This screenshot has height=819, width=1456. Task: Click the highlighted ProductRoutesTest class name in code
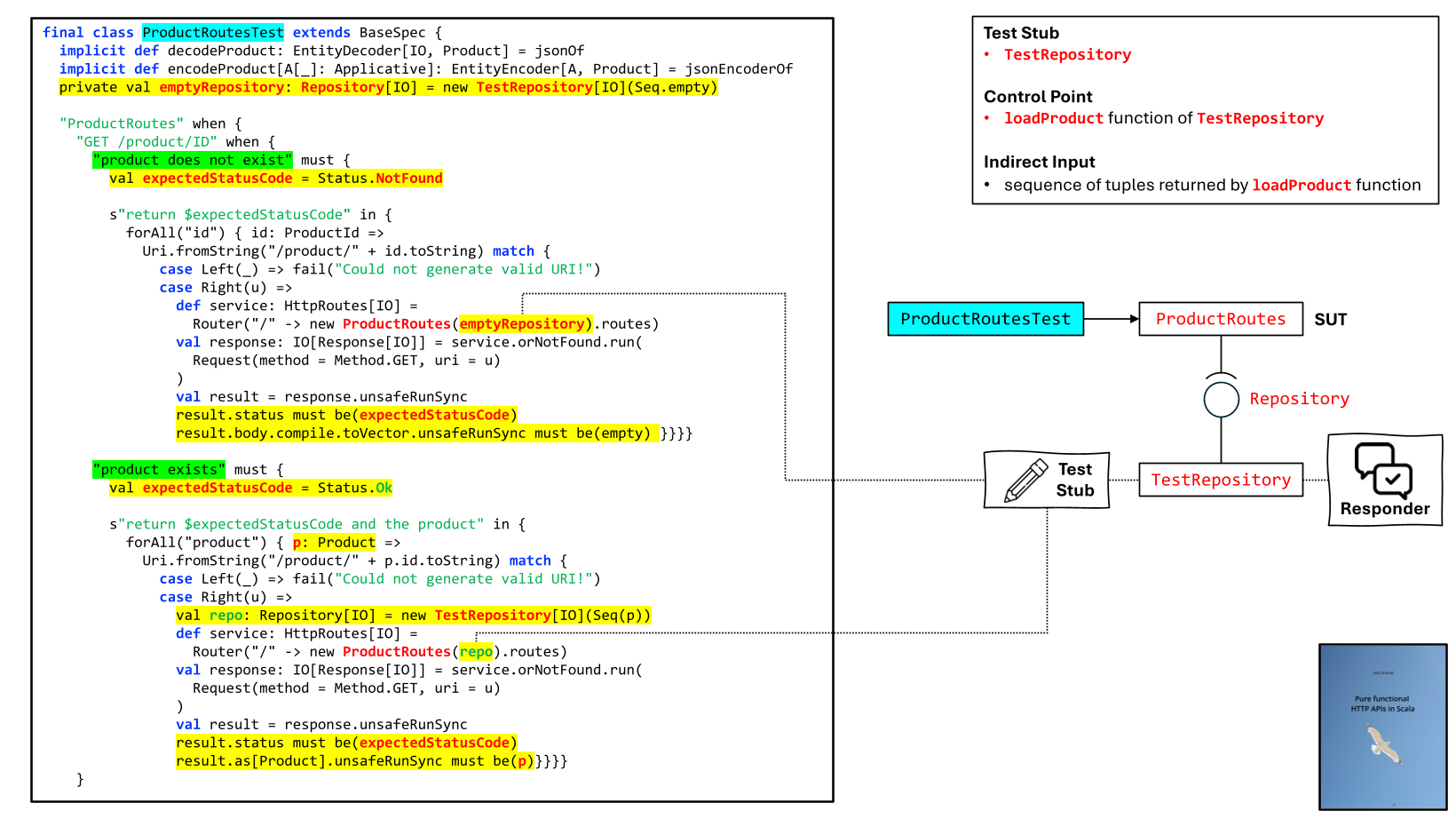(x=213, y=32)
